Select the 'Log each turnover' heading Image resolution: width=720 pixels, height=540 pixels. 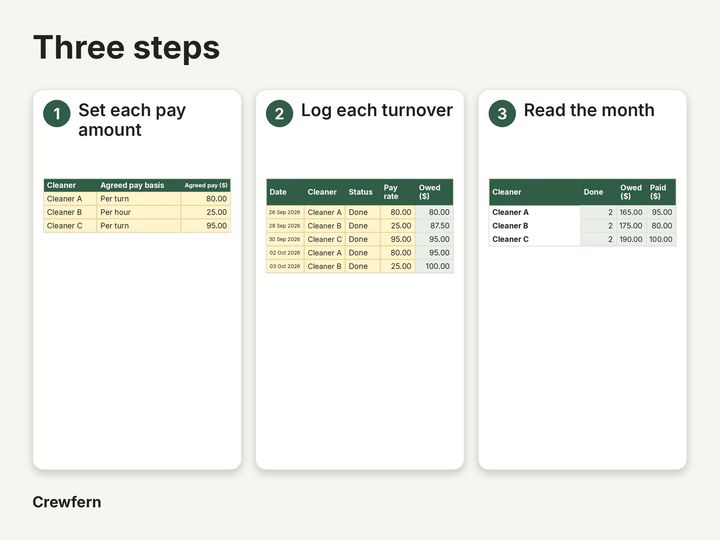[x=377, y=110]
